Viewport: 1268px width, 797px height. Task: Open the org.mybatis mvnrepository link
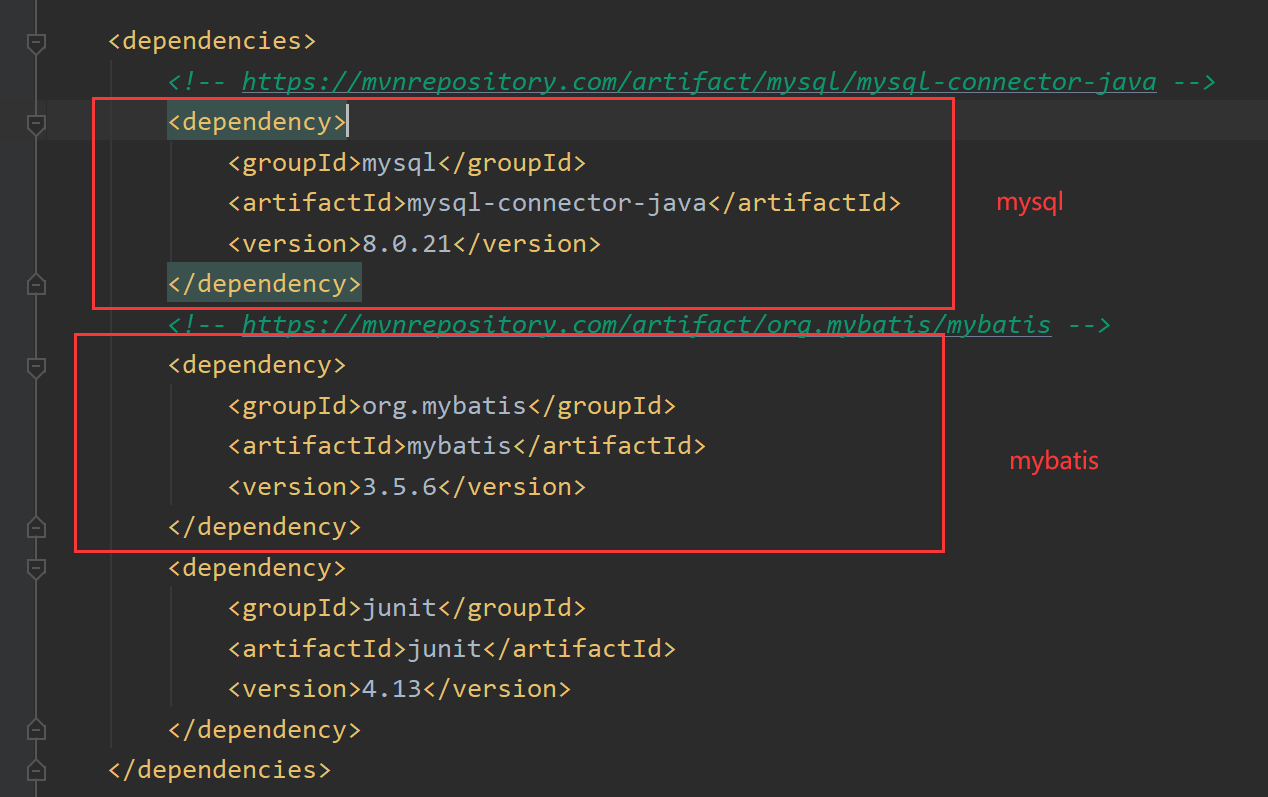pos(646,324)
